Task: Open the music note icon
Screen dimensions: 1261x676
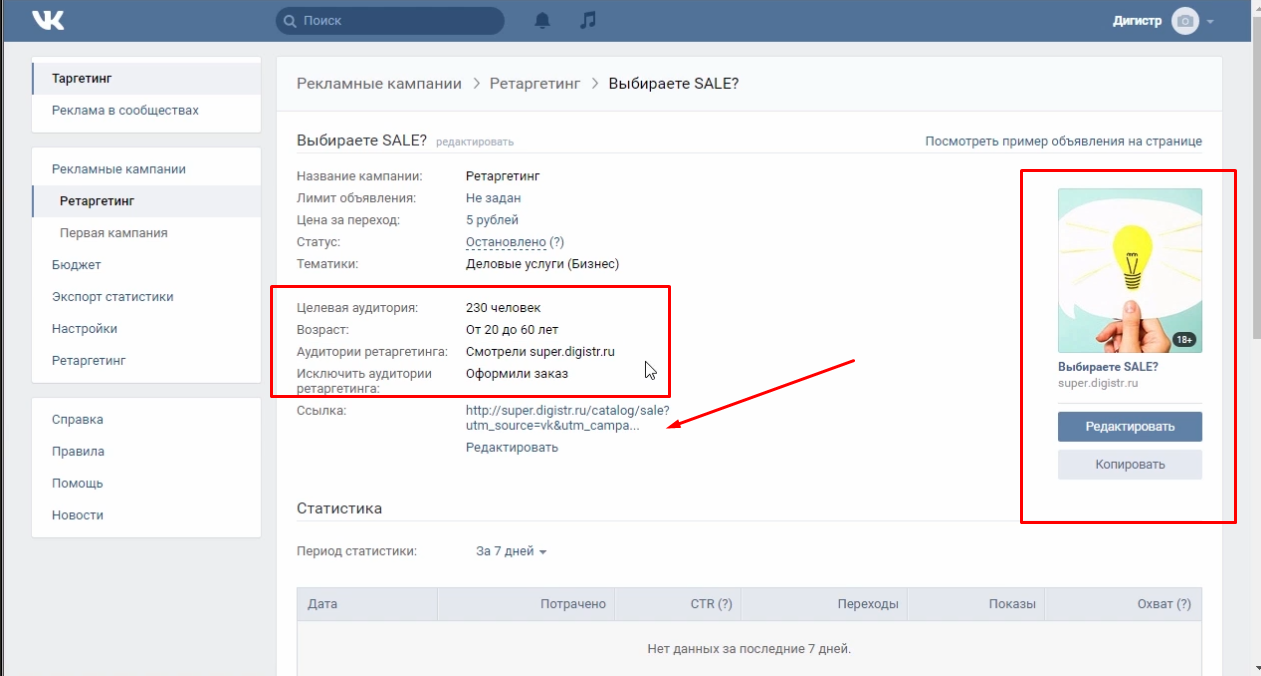Action: pos(588,20)
